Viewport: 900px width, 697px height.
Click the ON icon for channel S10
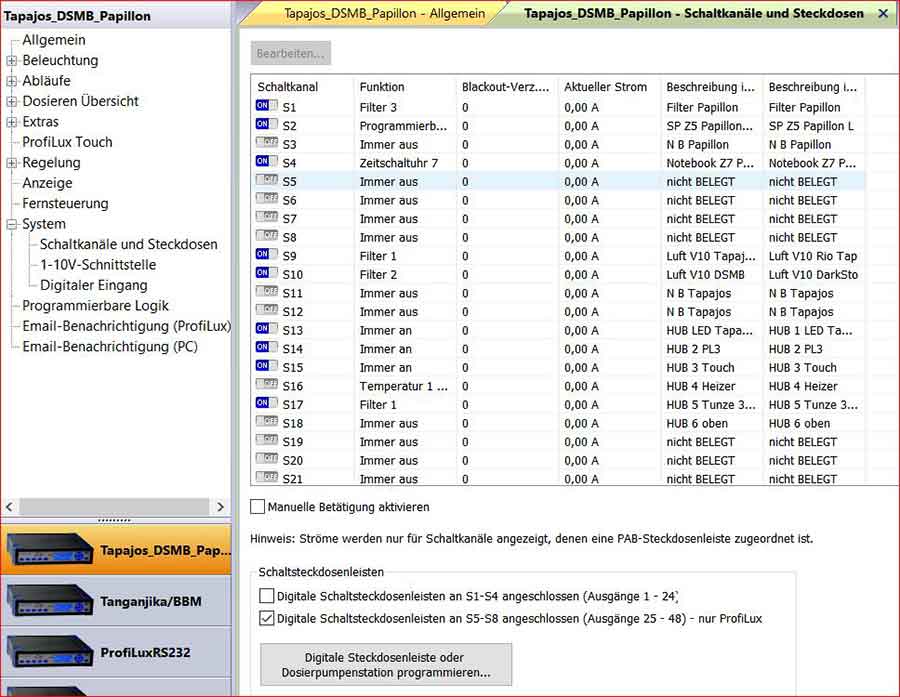[x=266, y=274]
